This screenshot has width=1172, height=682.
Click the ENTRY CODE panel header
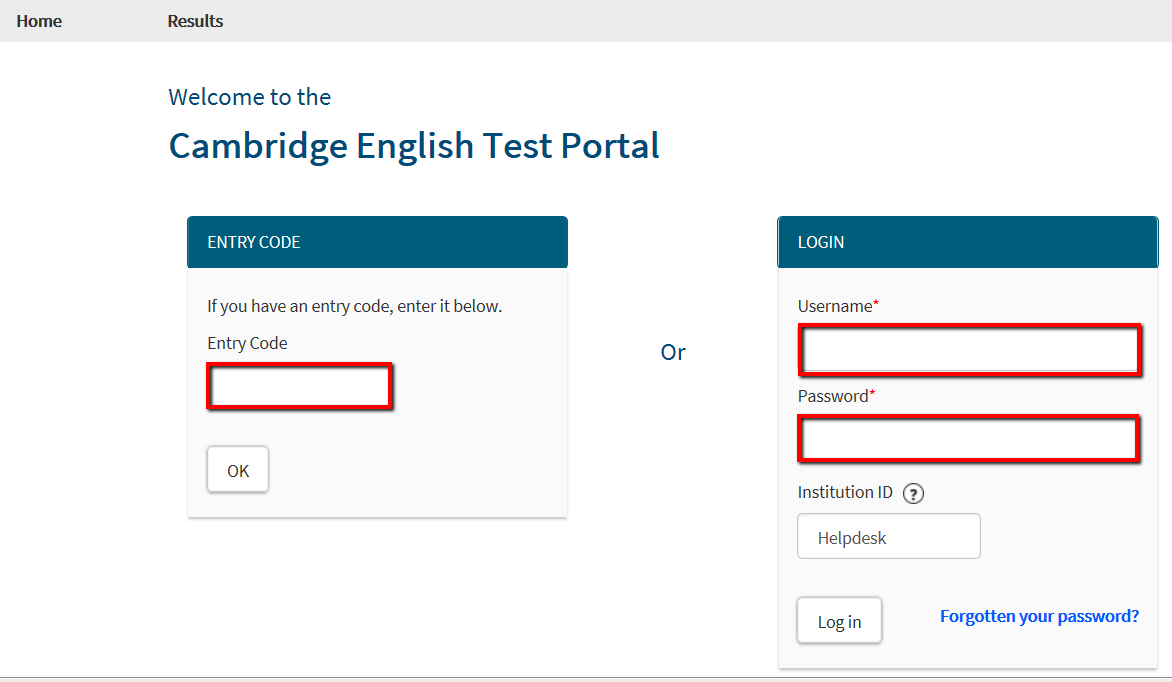point(377,242)
